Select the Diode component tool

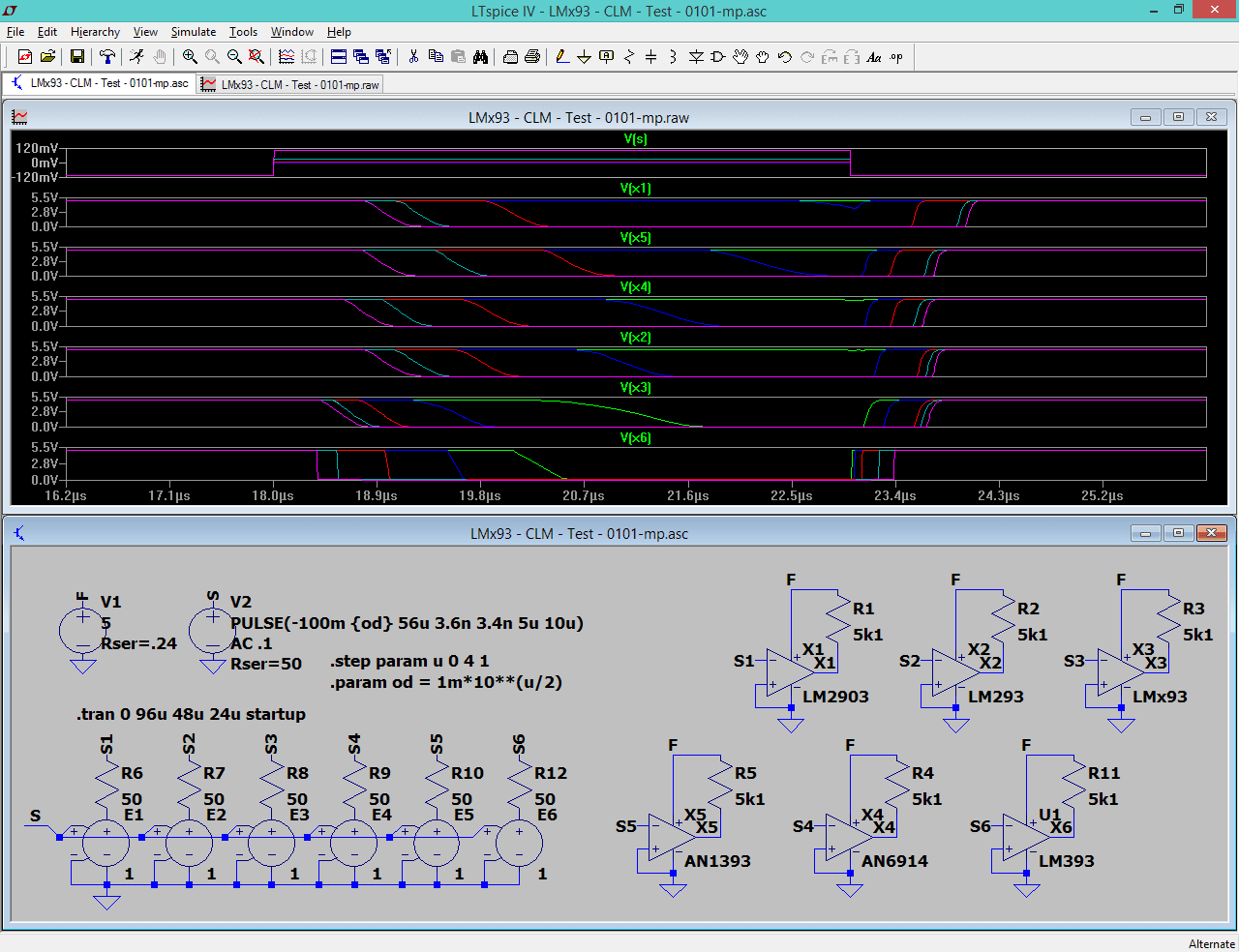[x=696, y=56]
